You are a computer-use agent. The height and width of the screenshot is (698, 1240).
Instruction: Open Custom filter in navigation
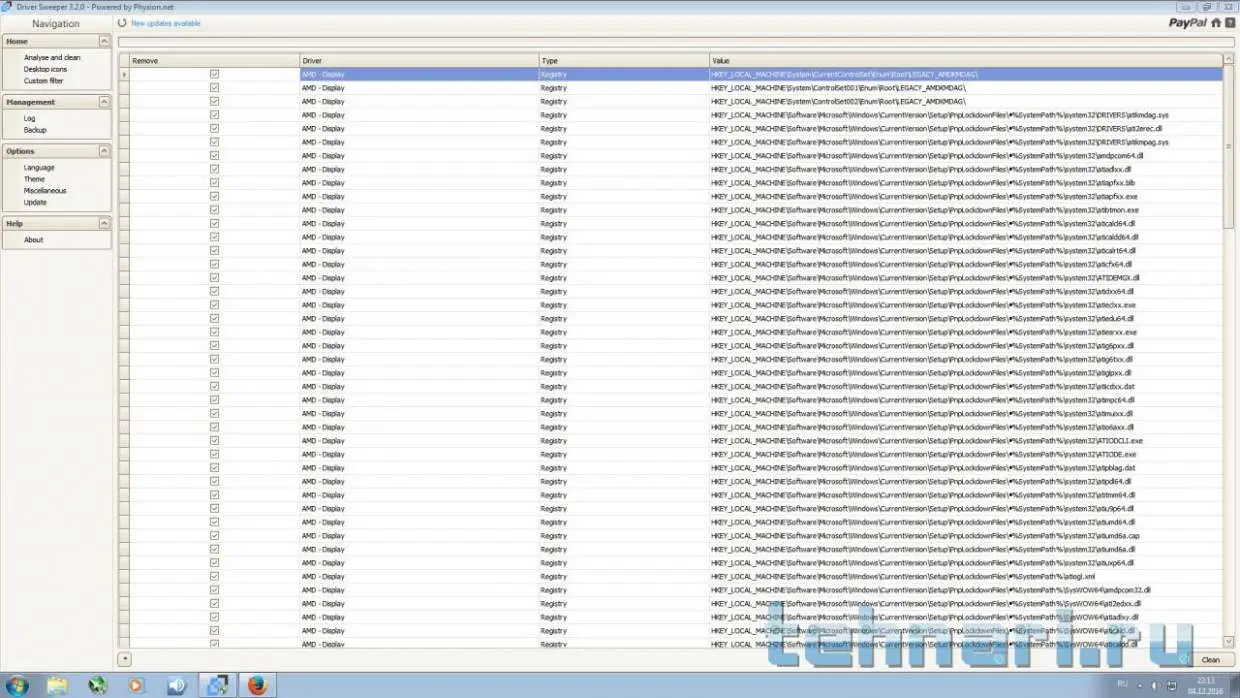(43, 81)
